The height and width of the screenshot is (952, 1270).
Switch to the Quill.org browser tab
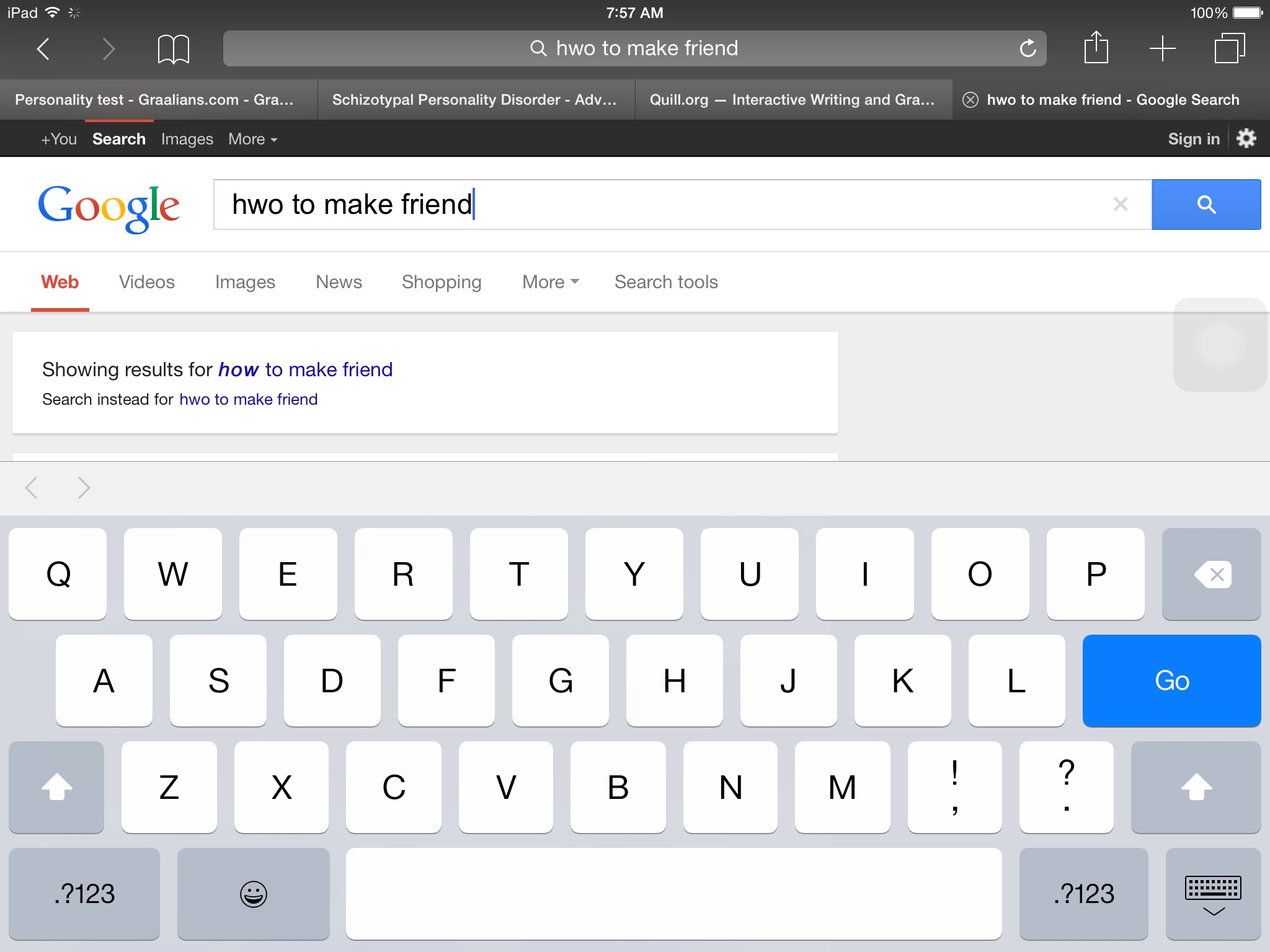coord(793,100)
